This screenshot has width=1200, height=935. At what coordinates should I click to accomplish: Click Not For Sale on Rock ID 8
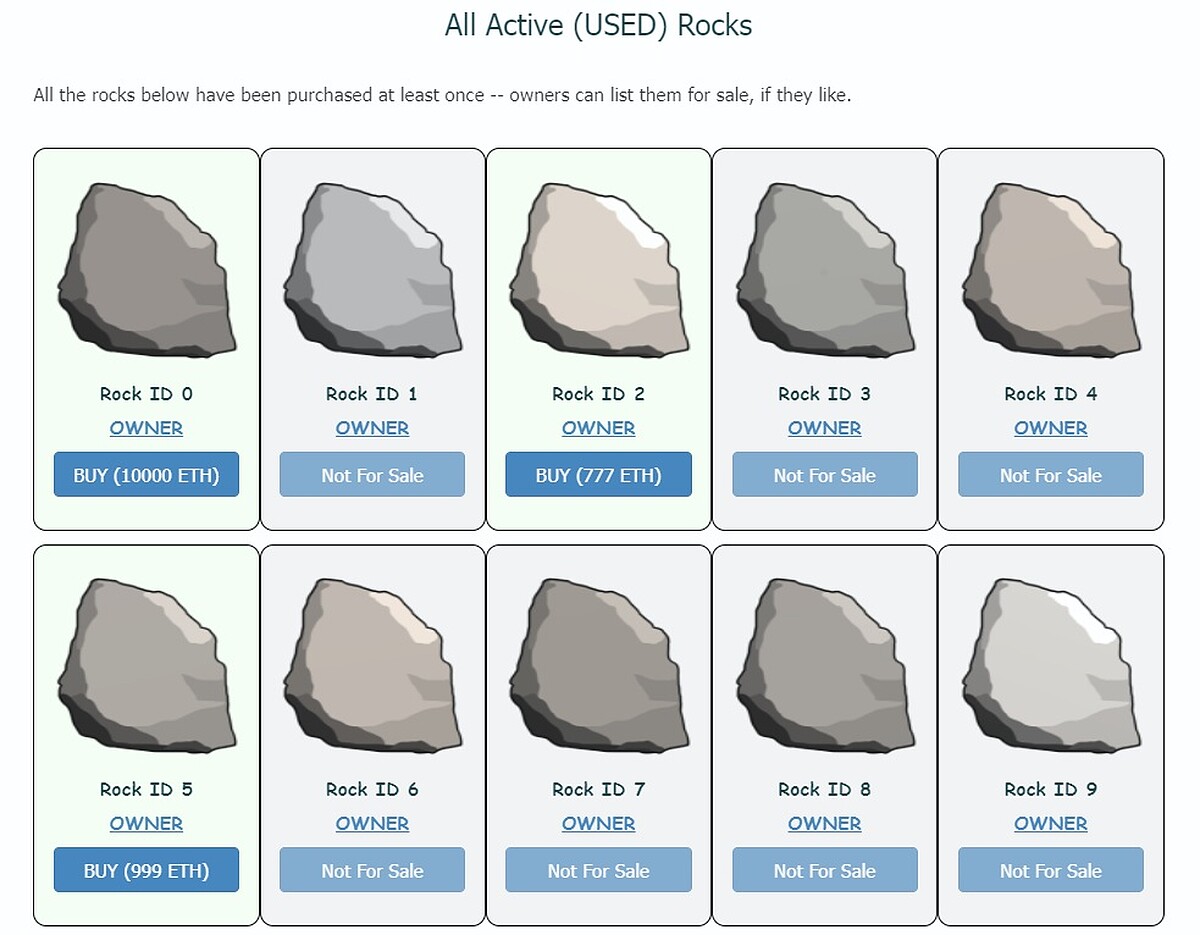point(824,869)
